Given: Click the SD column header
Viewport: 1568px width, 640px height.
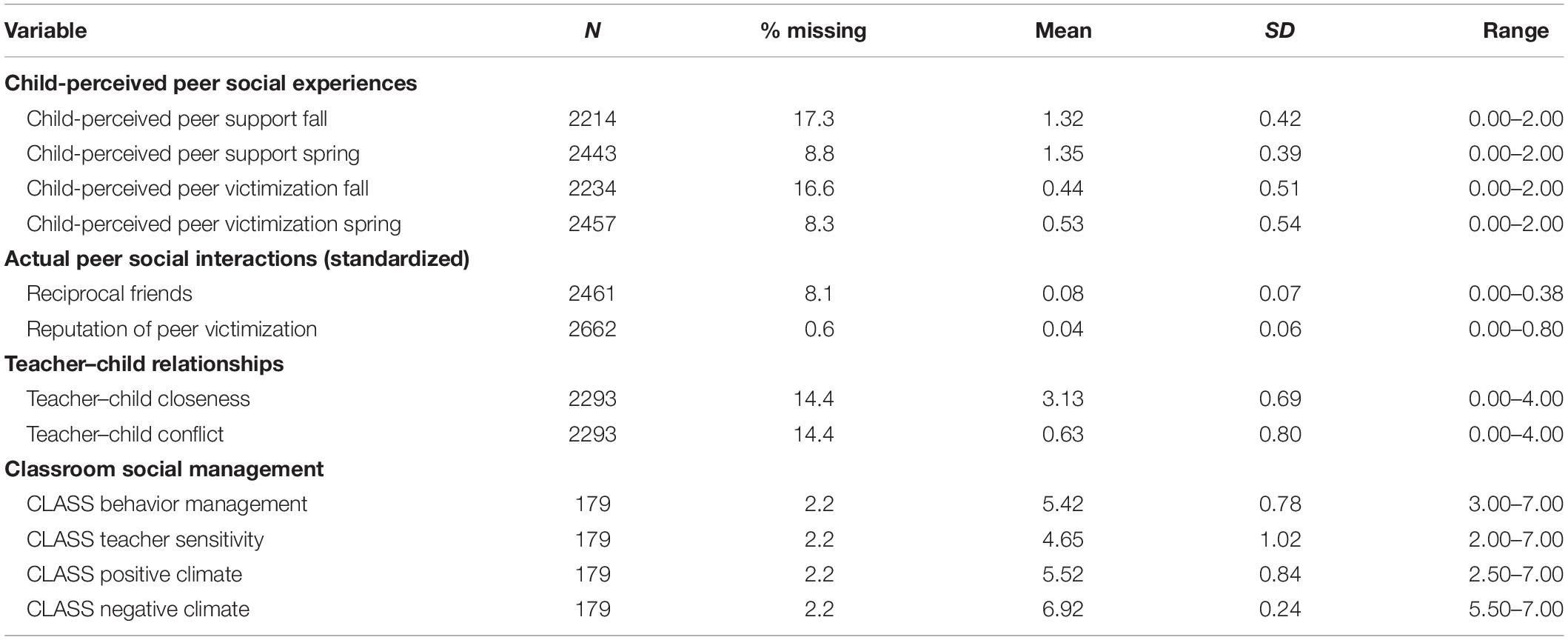Looking at the screenshot, I should pyautogui.click(x=1280, y=30).
